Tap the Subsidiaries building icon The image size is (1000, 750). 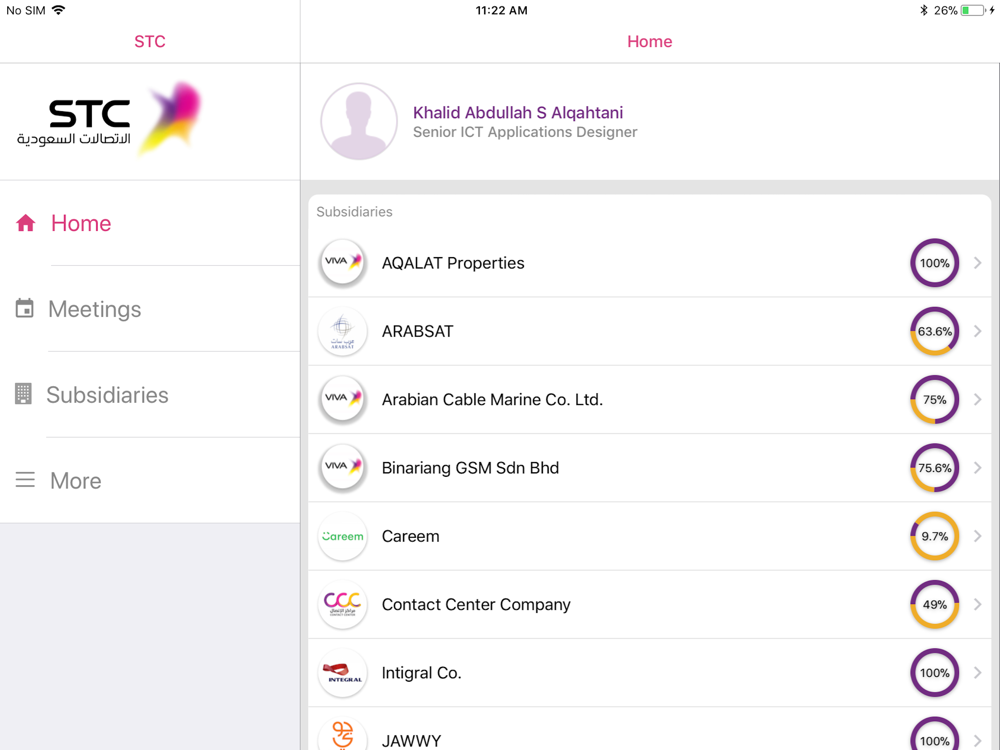[x=23, y=394]
